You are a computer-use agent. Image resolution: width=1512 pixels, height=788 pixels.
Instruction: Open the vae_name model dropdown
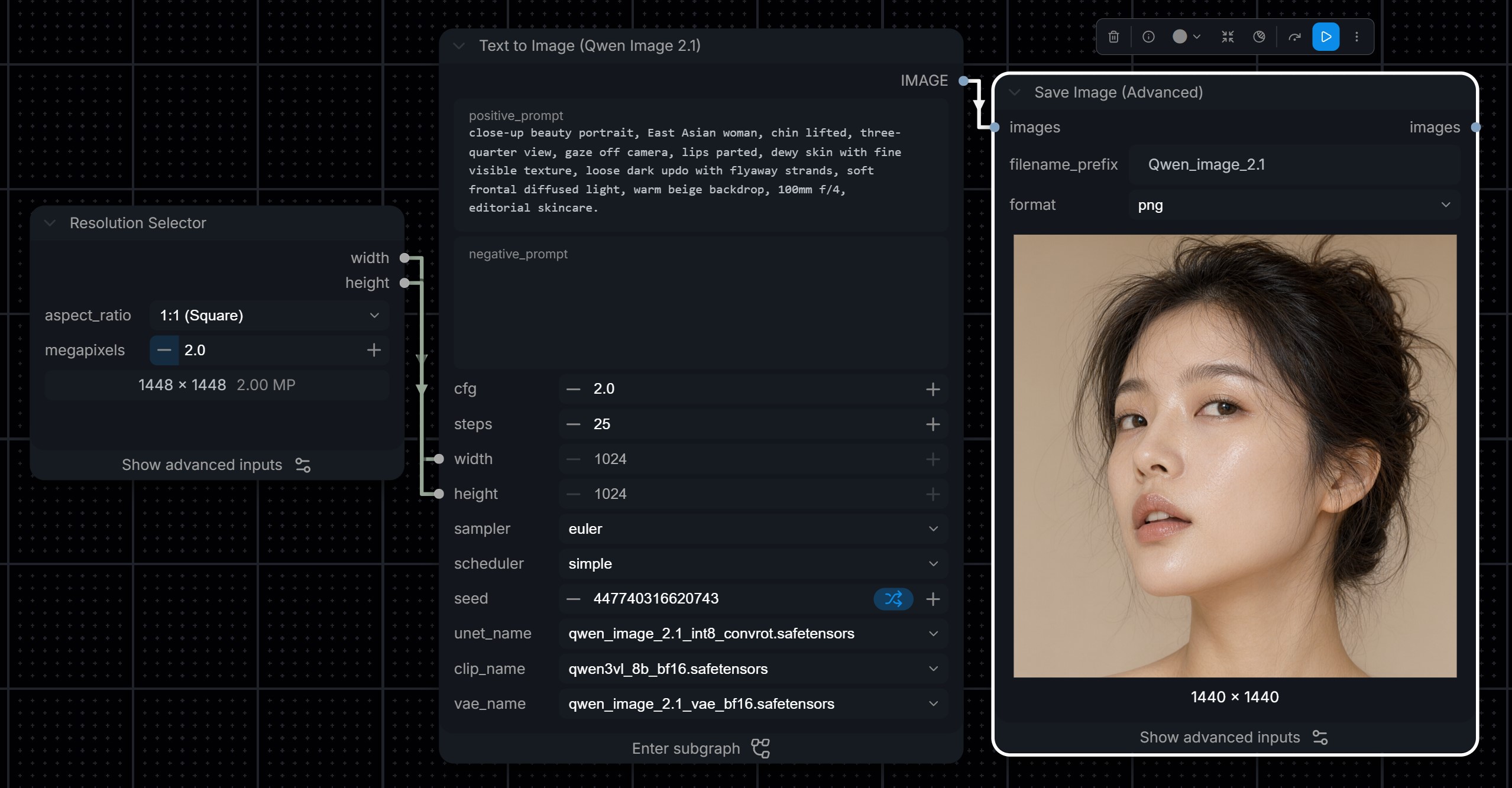point(753,703)
